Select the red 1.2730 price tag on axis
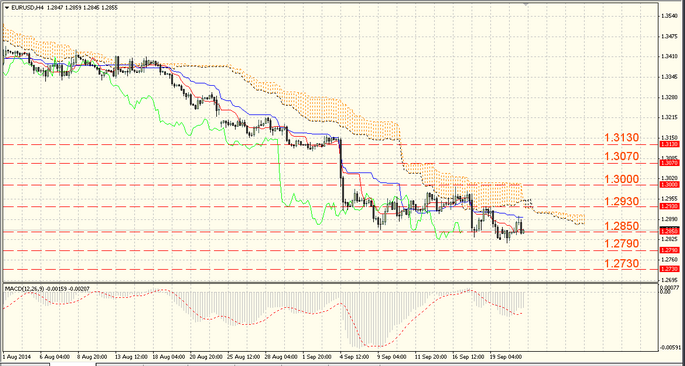685x366 pixels. pyautogui.click(x=668, y=269)
